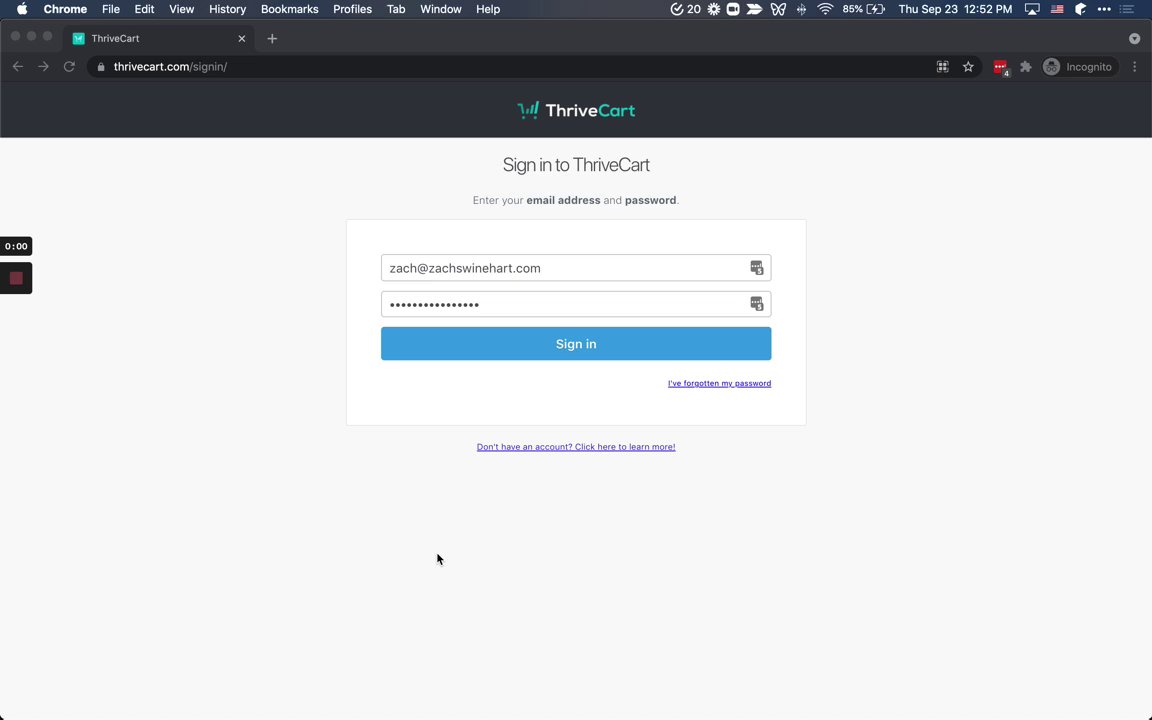
Task: Click password manager icon in email field
Action: click(756, 268)
